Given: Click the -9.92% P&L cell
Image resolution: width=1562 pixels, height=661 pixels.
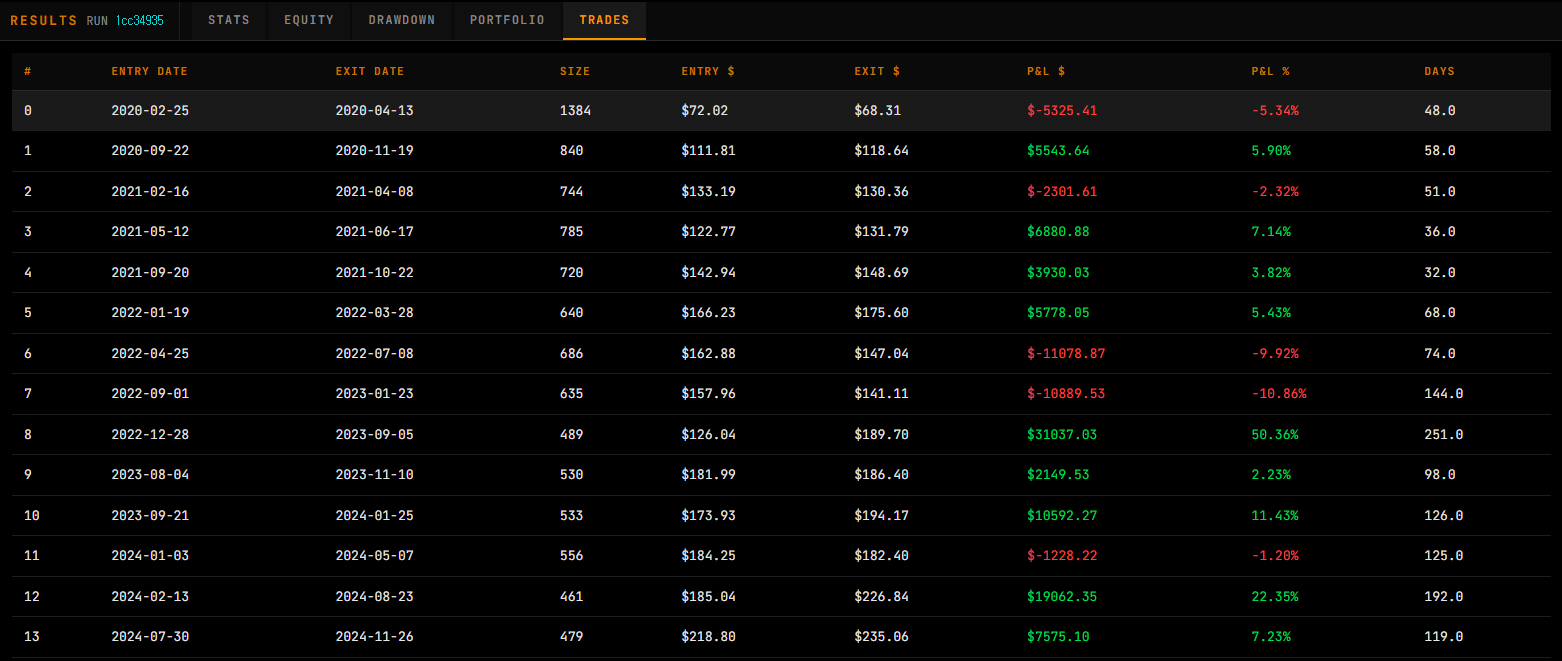Looking at the screenshot, I should pos(1275,354).
